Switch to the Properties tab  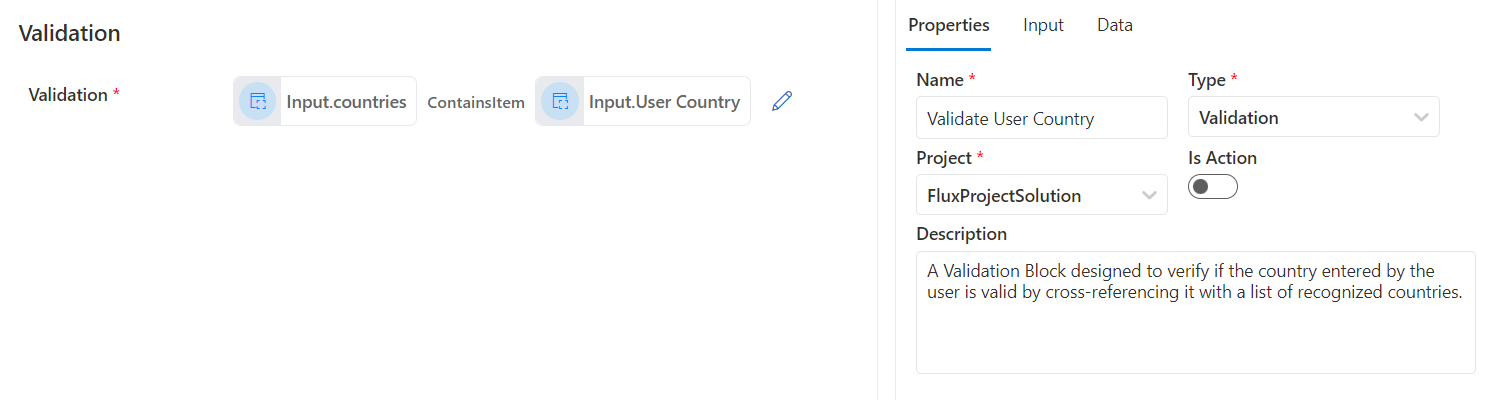point(948,25)
